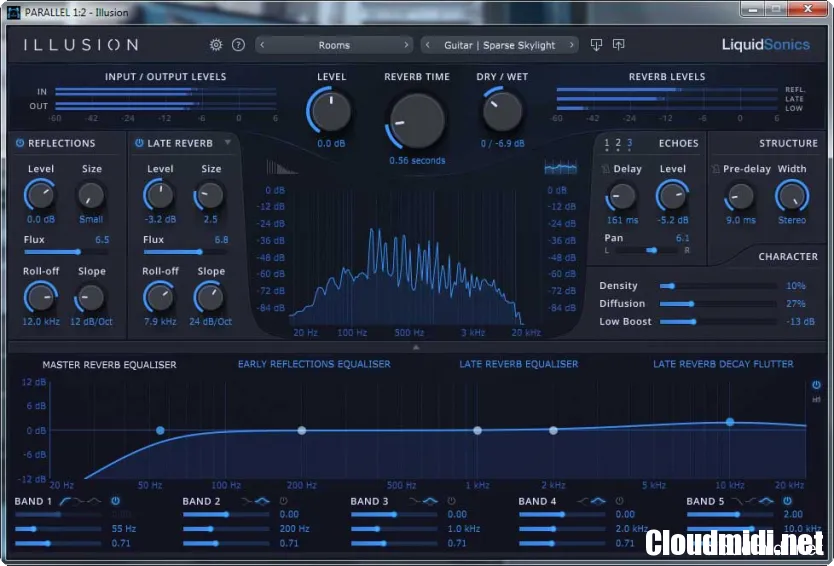
Task: Click the lock icon beside Pre-delay
Action: [716, 170]
